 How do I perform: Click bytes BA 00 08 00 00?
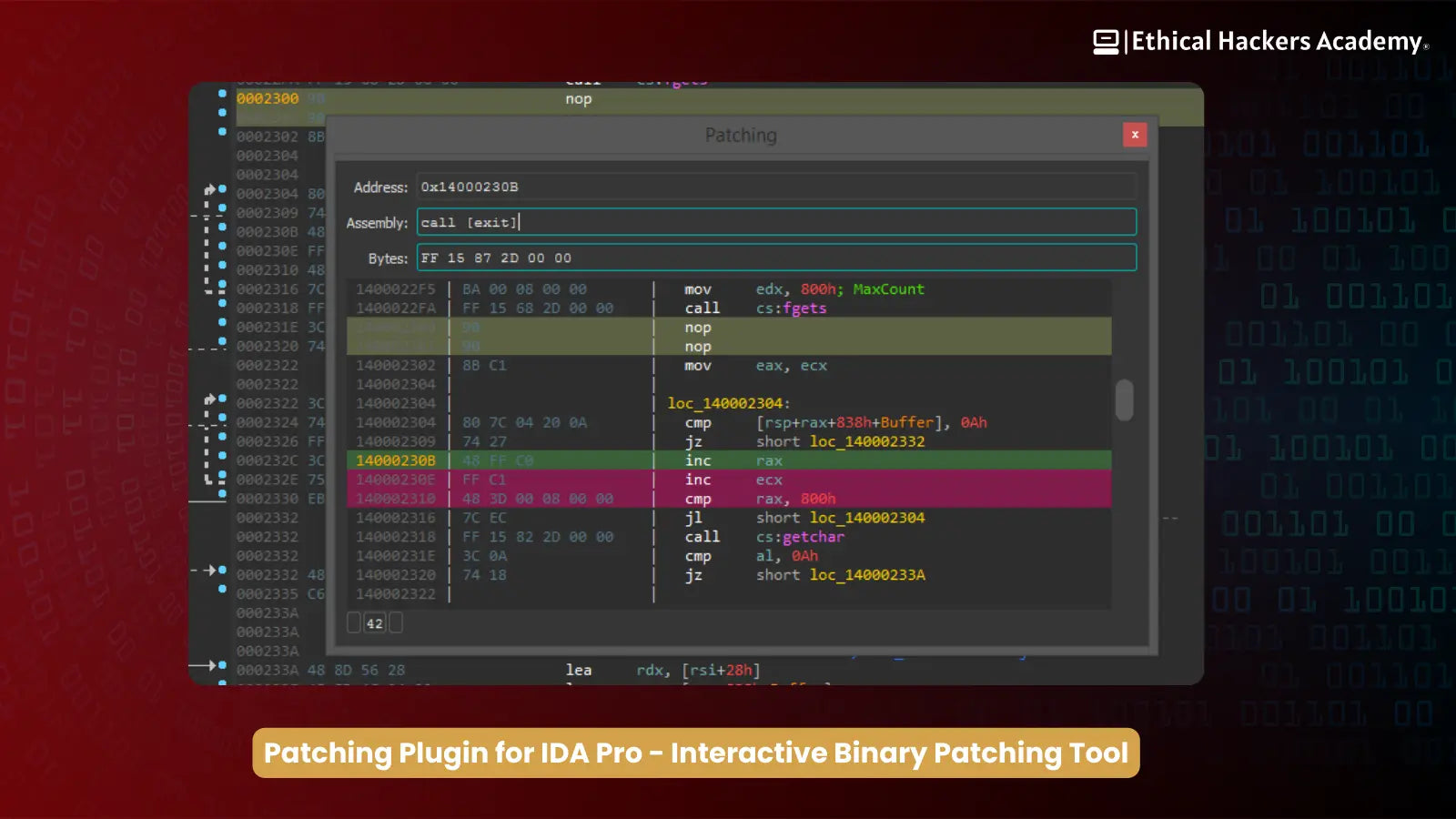524,288
